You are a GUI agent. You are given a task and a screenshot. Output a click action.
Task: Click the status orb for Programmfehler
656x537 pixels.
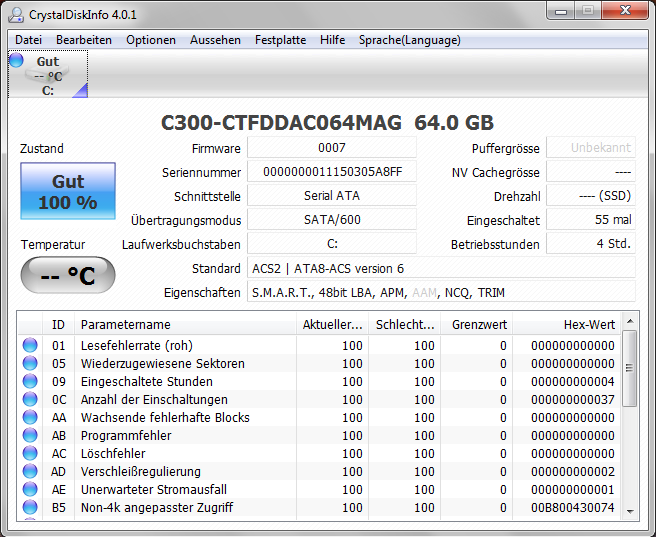click(x=30, y=435)
